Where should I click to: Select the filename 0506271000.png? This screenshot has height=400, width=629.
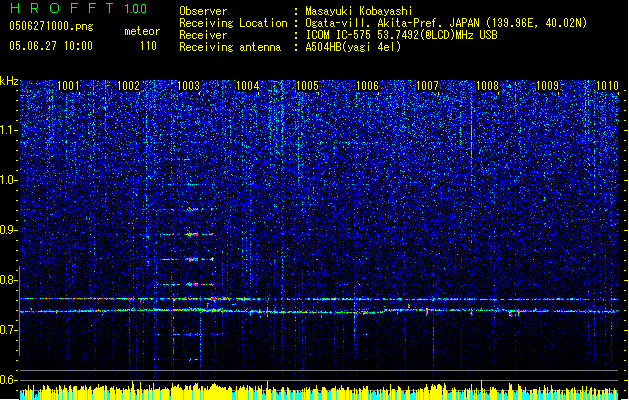pyautogui.click(x=51, y=26)
